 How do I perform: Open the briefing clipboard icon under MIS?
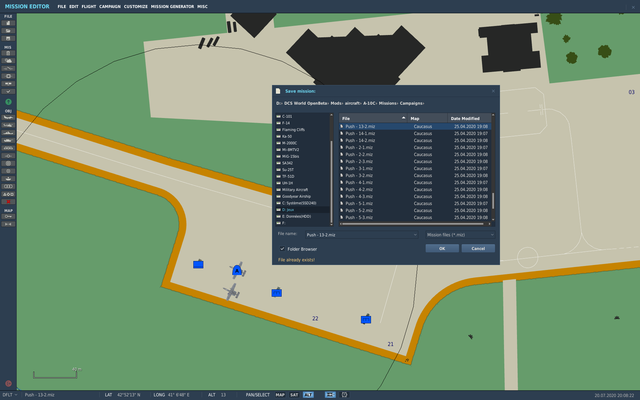click(8, 53)
